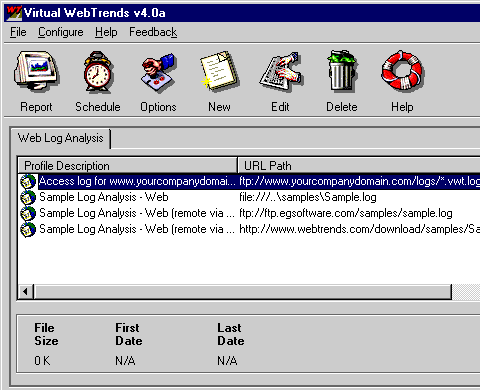Click the http://www.webtrends.com/download/samples URL path
480x390 pixels.
pos(359,229)
